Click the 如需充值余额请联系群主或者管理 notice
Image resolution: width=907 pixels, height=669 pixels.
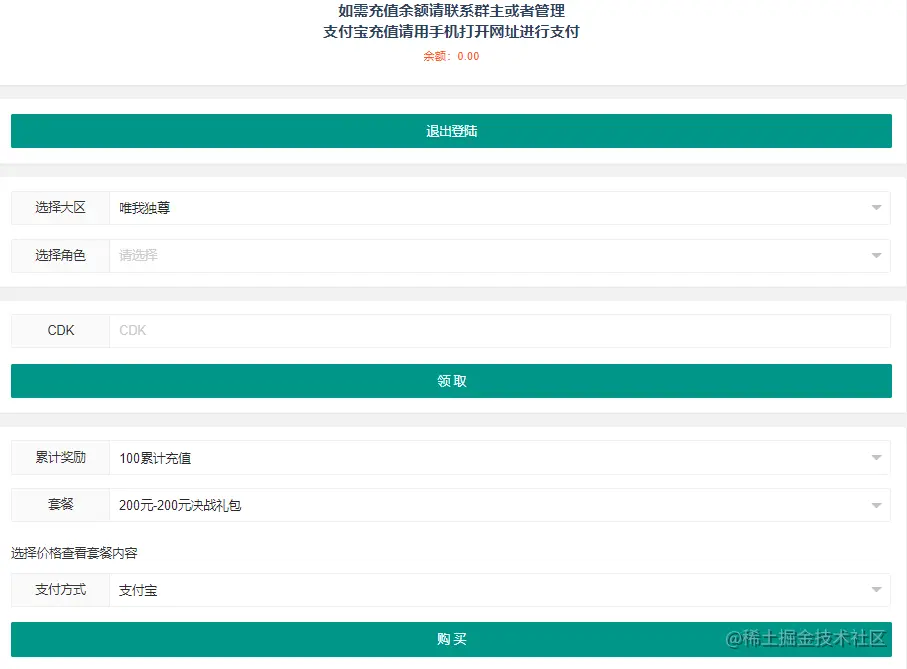(x=451, y=11)
